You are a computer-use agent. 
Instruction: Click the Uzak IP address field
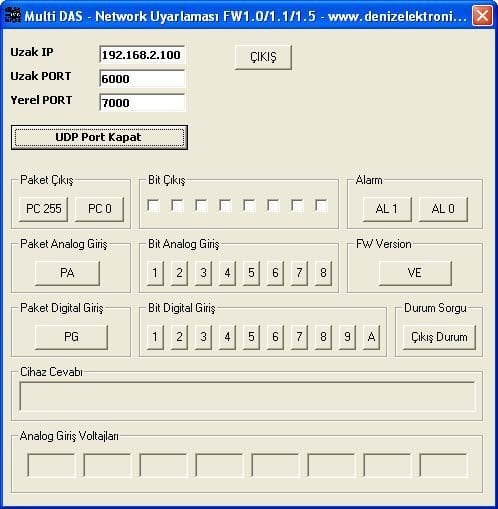[142, 55]
